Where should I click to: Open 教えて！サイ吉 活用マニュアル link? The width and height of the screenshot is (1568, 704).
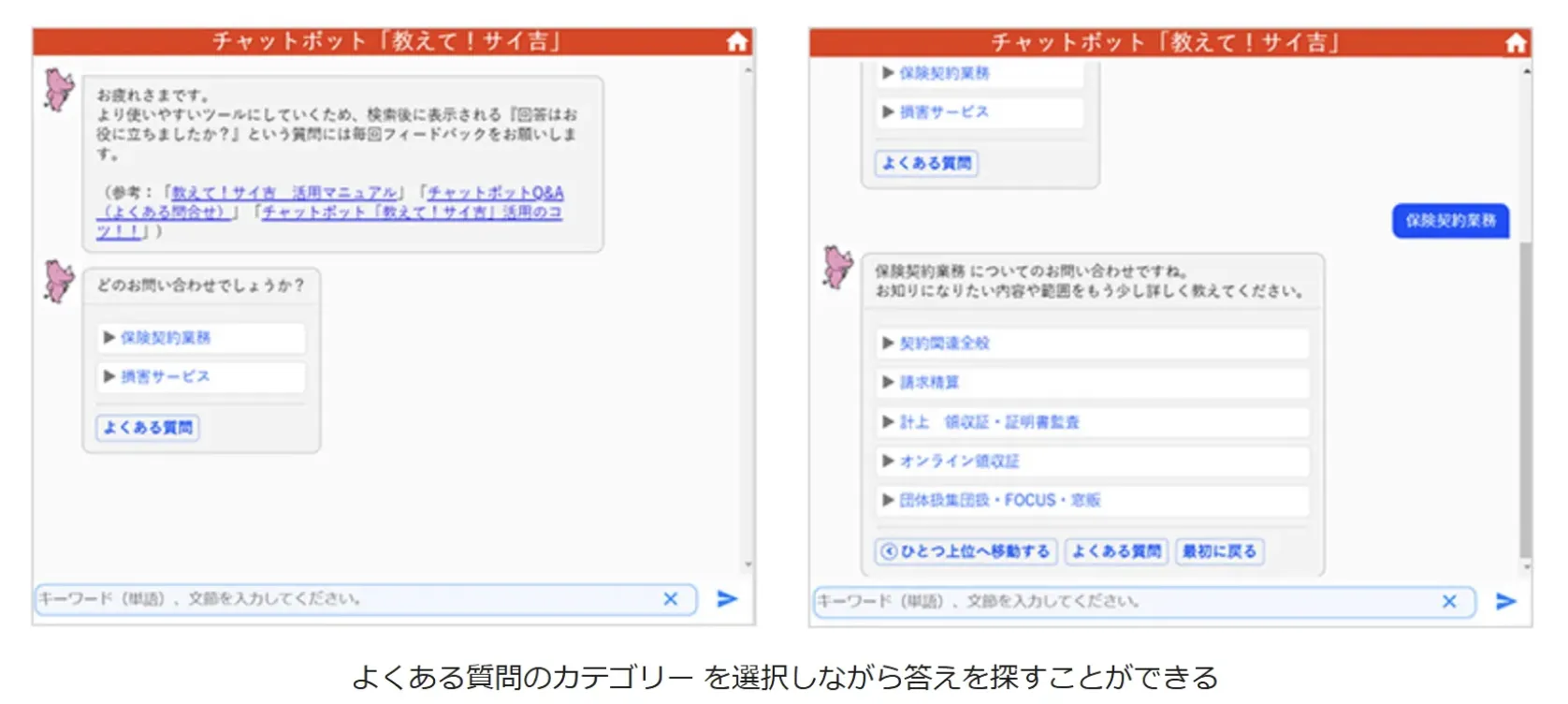point(284,193)
